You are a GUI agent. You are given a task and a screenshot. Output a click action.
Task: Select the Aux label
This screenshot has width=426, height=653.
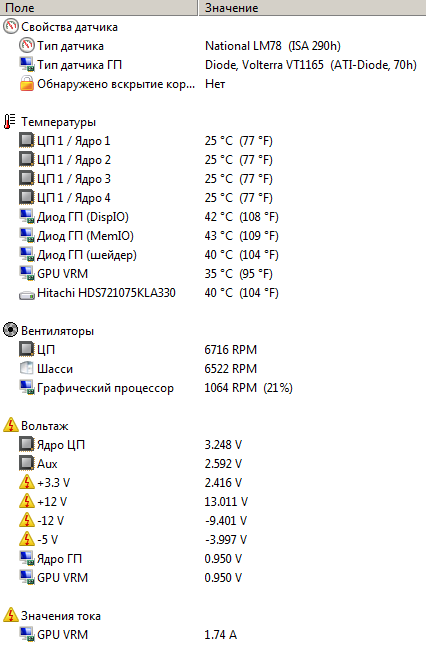(47, 464)
